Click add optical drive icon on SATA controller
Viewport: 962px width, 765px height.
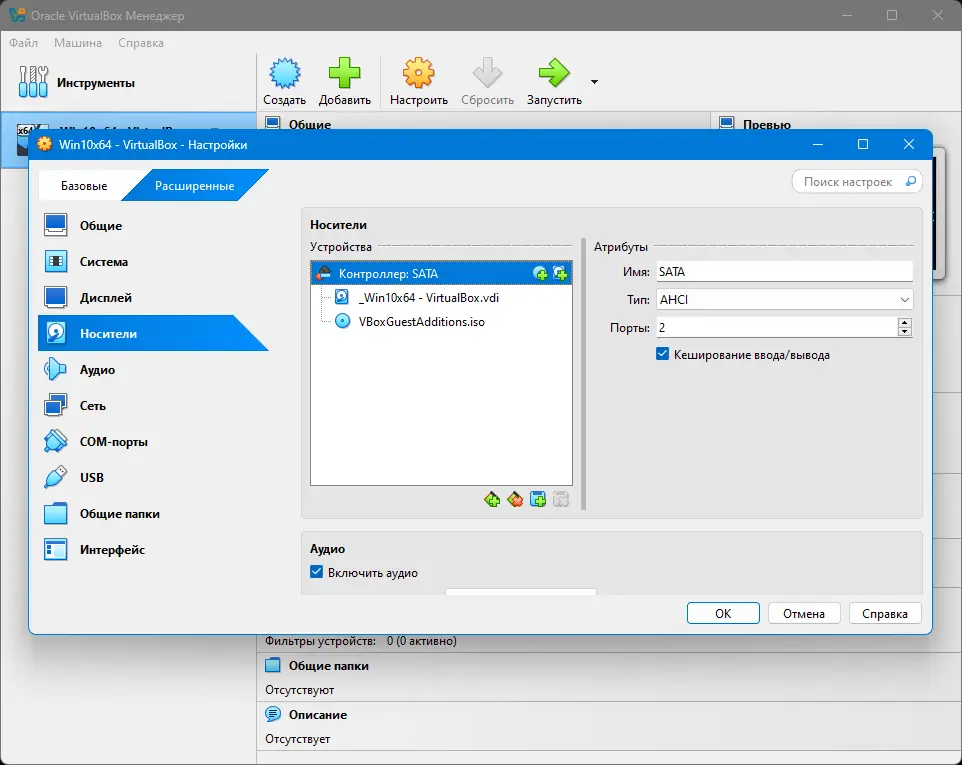coord(540,274)
